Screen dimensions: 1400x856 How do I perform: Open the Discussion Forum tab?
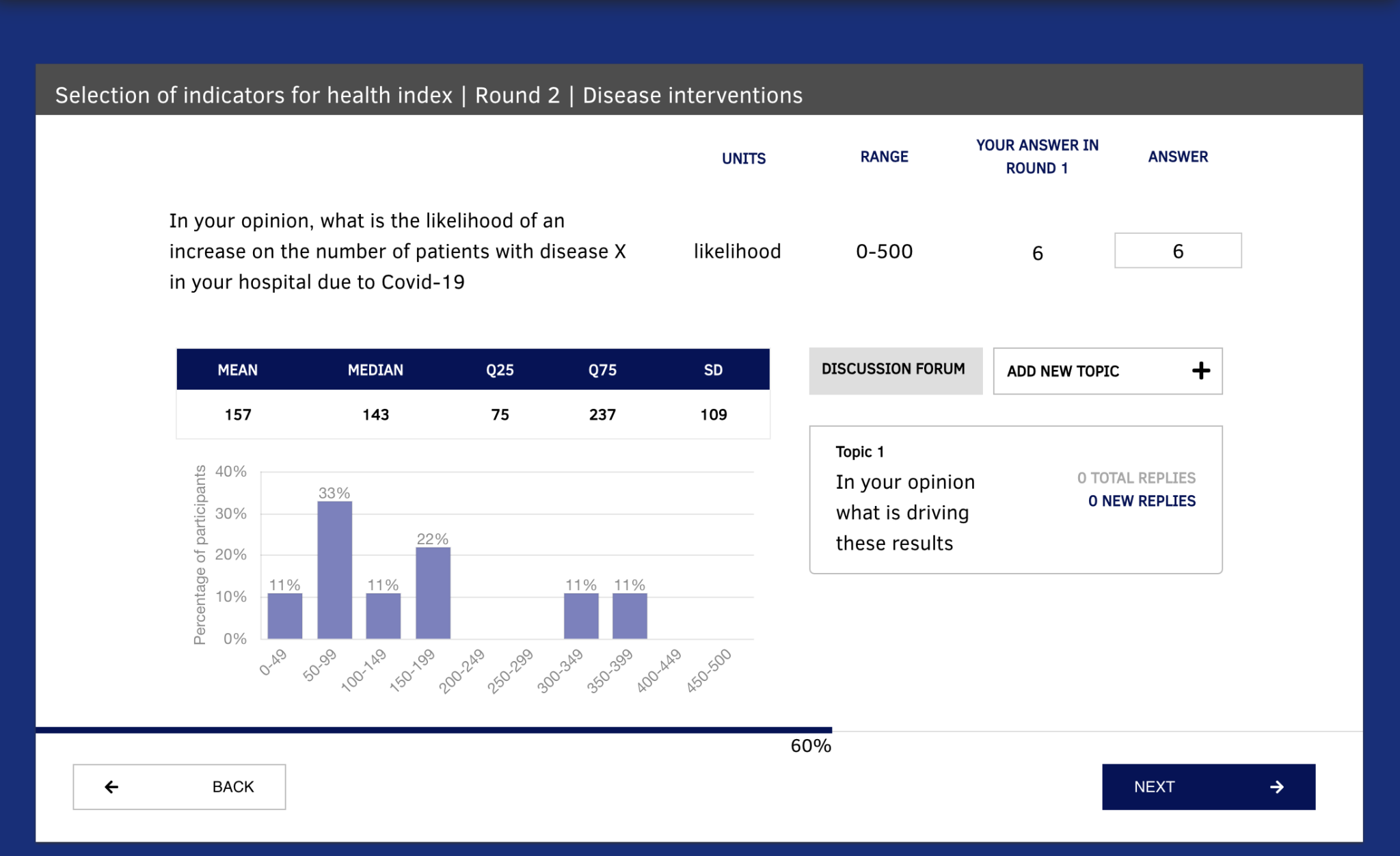[x=895, y=370]
